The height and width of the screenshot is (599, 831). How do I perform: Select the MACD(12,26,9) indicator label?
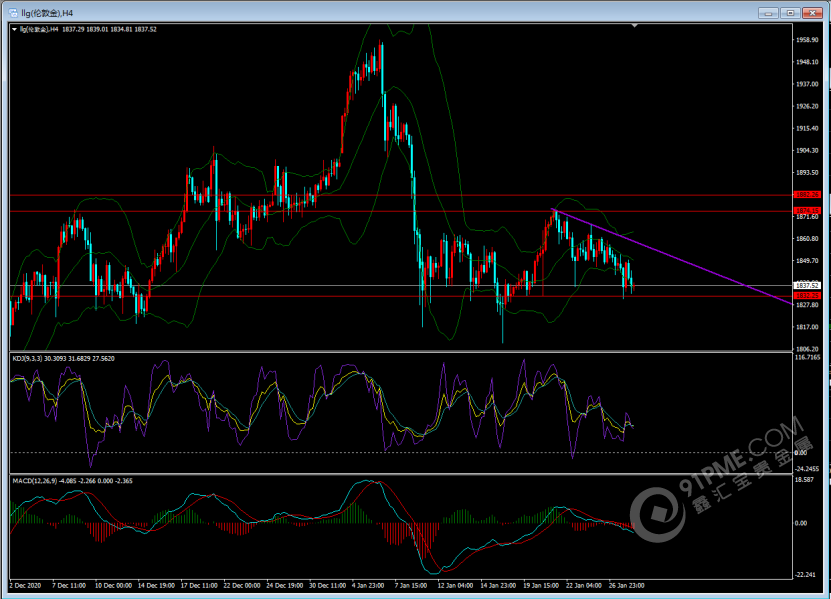[72, 481]
